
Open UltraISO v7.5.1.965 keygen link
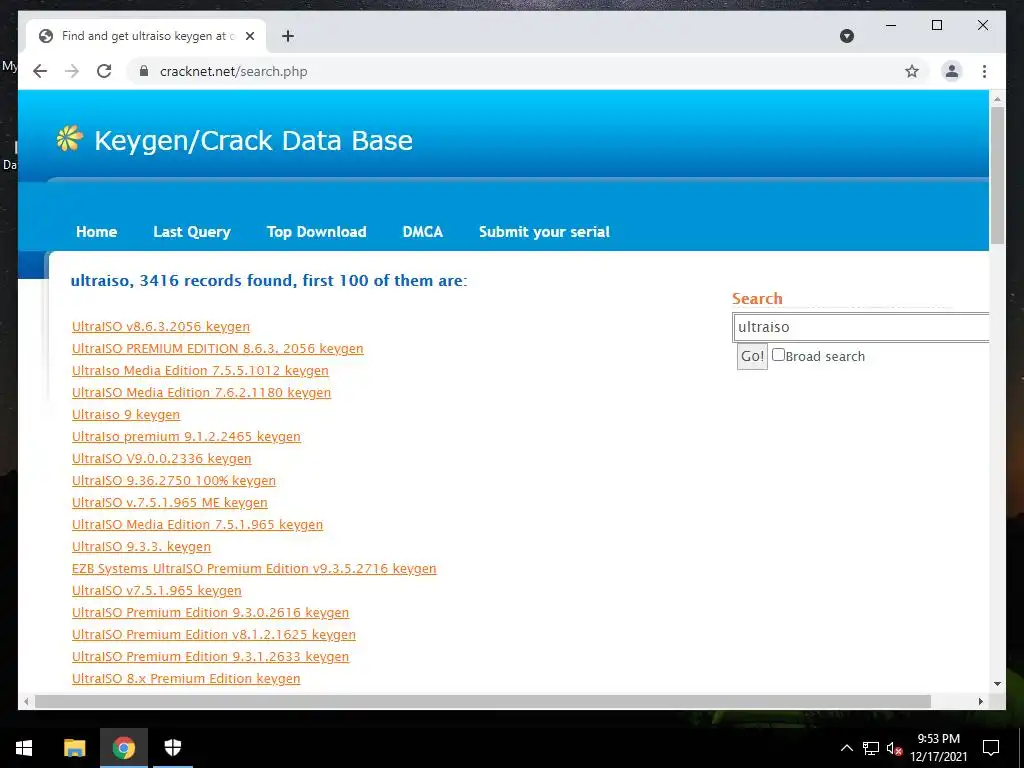[x=157, y=590]
